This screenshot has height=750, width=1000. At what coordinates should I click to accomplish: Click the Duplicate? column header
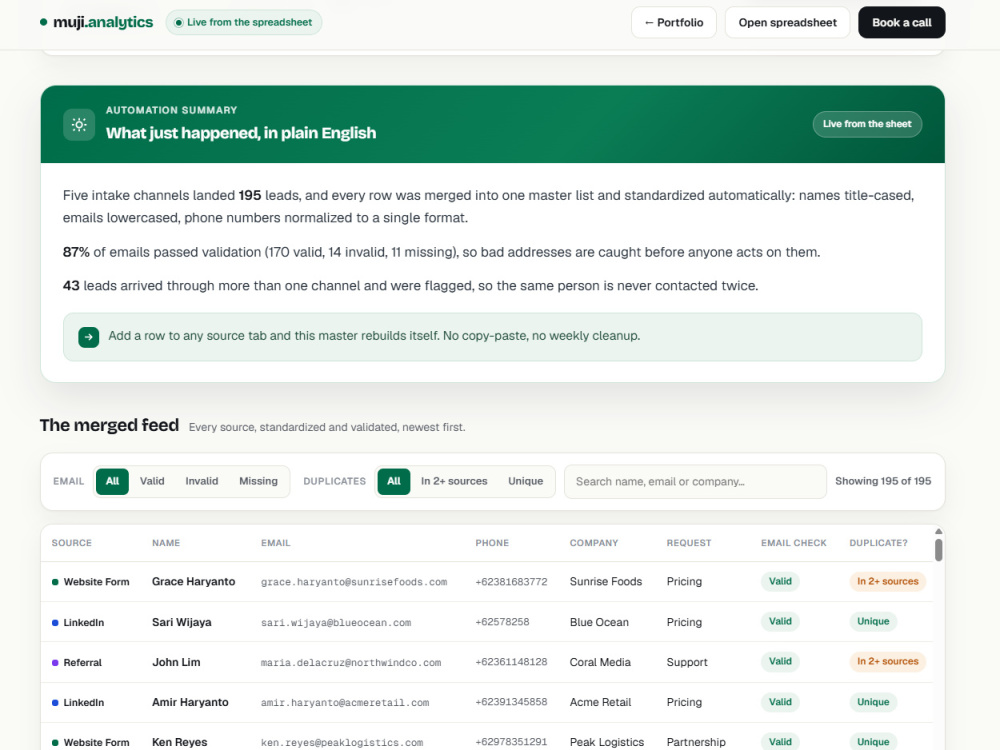tap(878, 543)
